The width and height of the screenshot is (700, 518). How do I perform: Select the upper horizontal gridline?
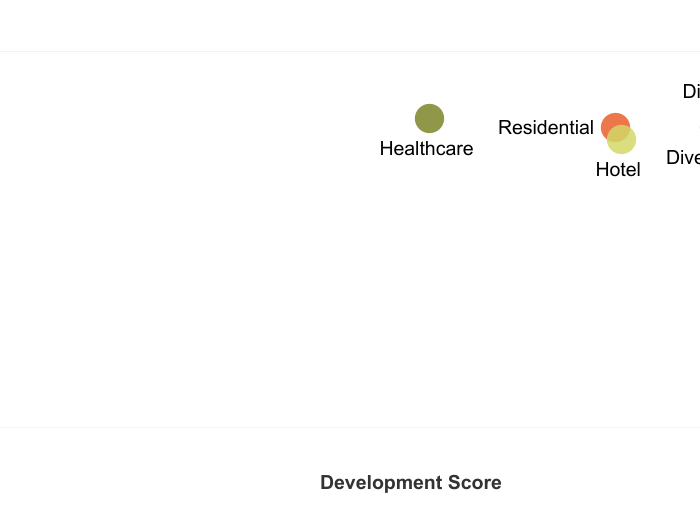350,51
